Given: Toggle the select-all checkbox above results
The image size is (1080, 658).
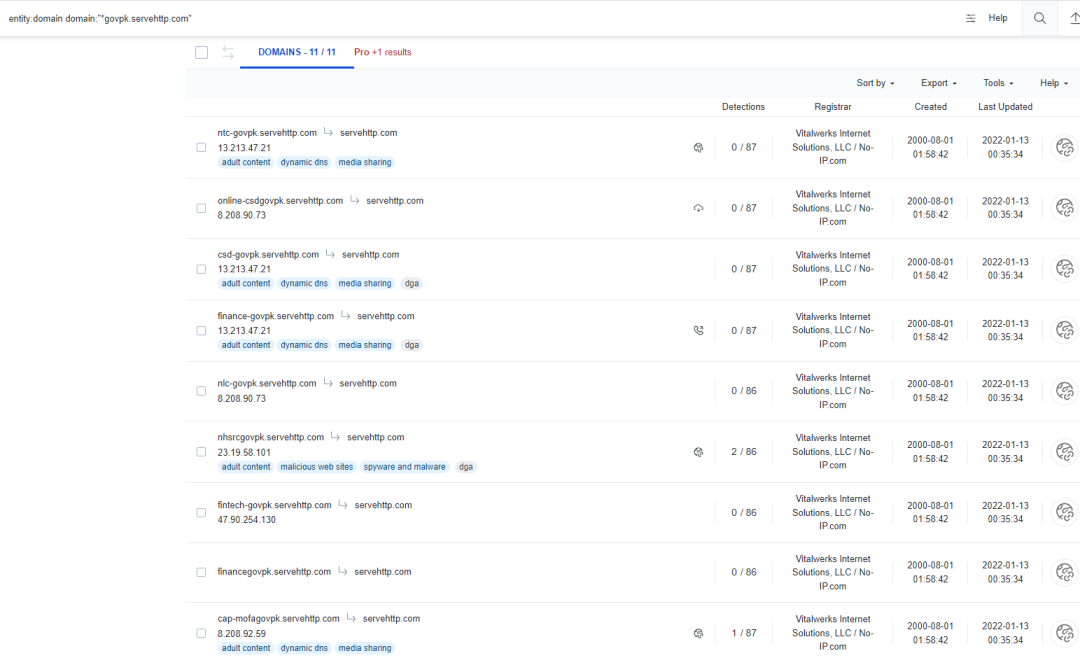Looking at the screenshot, I should point(201,52).
